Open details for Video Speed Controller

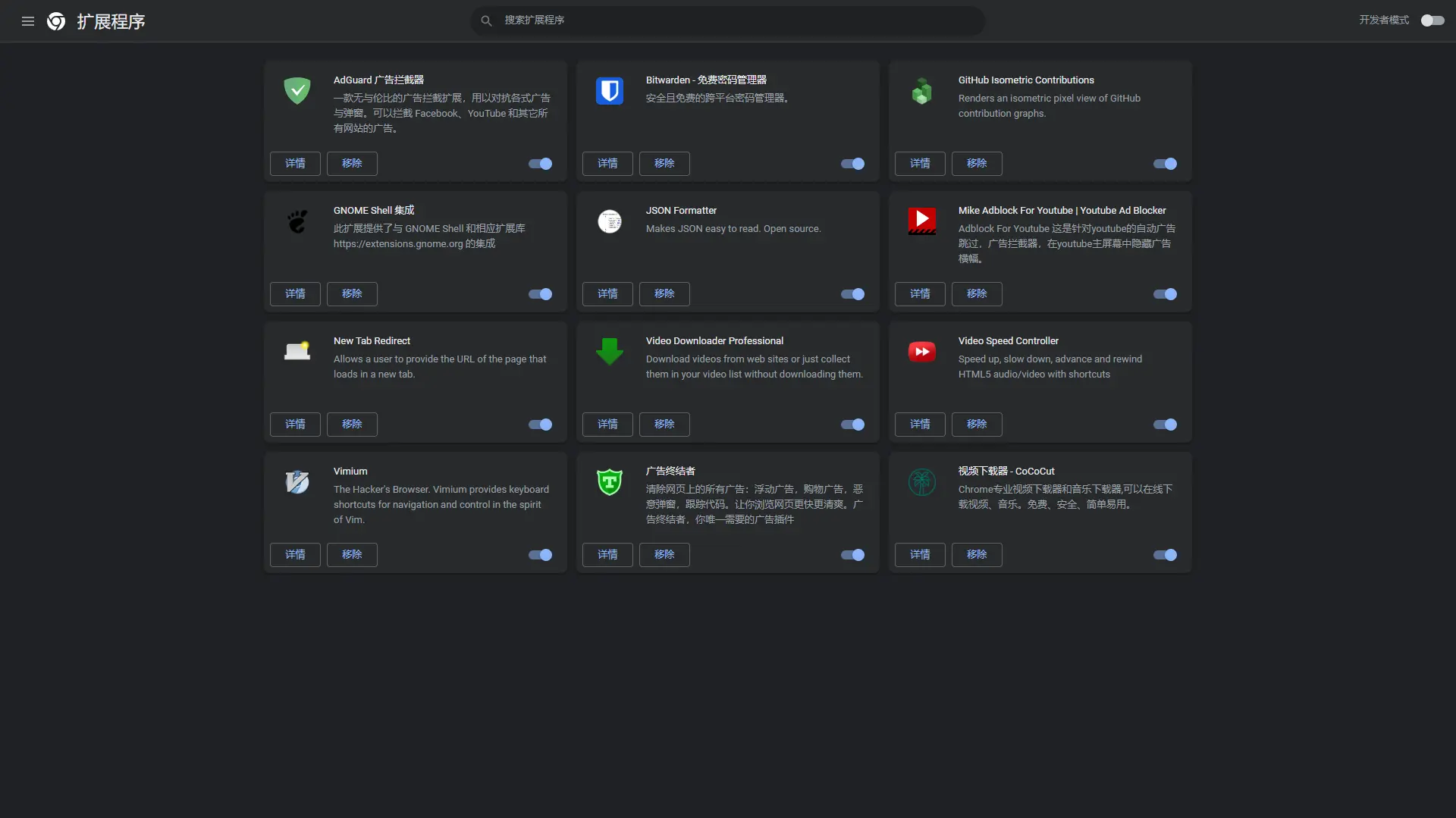click(x=920, y=425)
